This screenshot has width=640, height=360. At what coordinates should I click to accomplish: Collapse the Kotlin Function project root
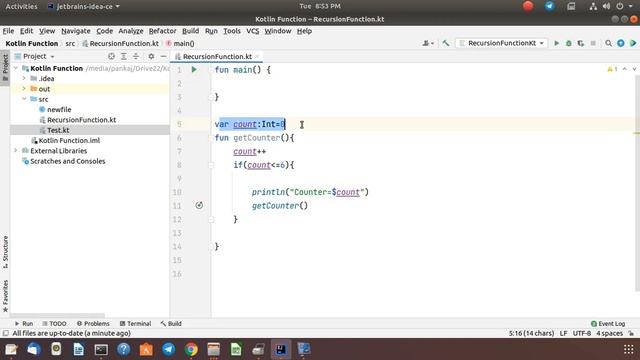[x=16, y=68]
